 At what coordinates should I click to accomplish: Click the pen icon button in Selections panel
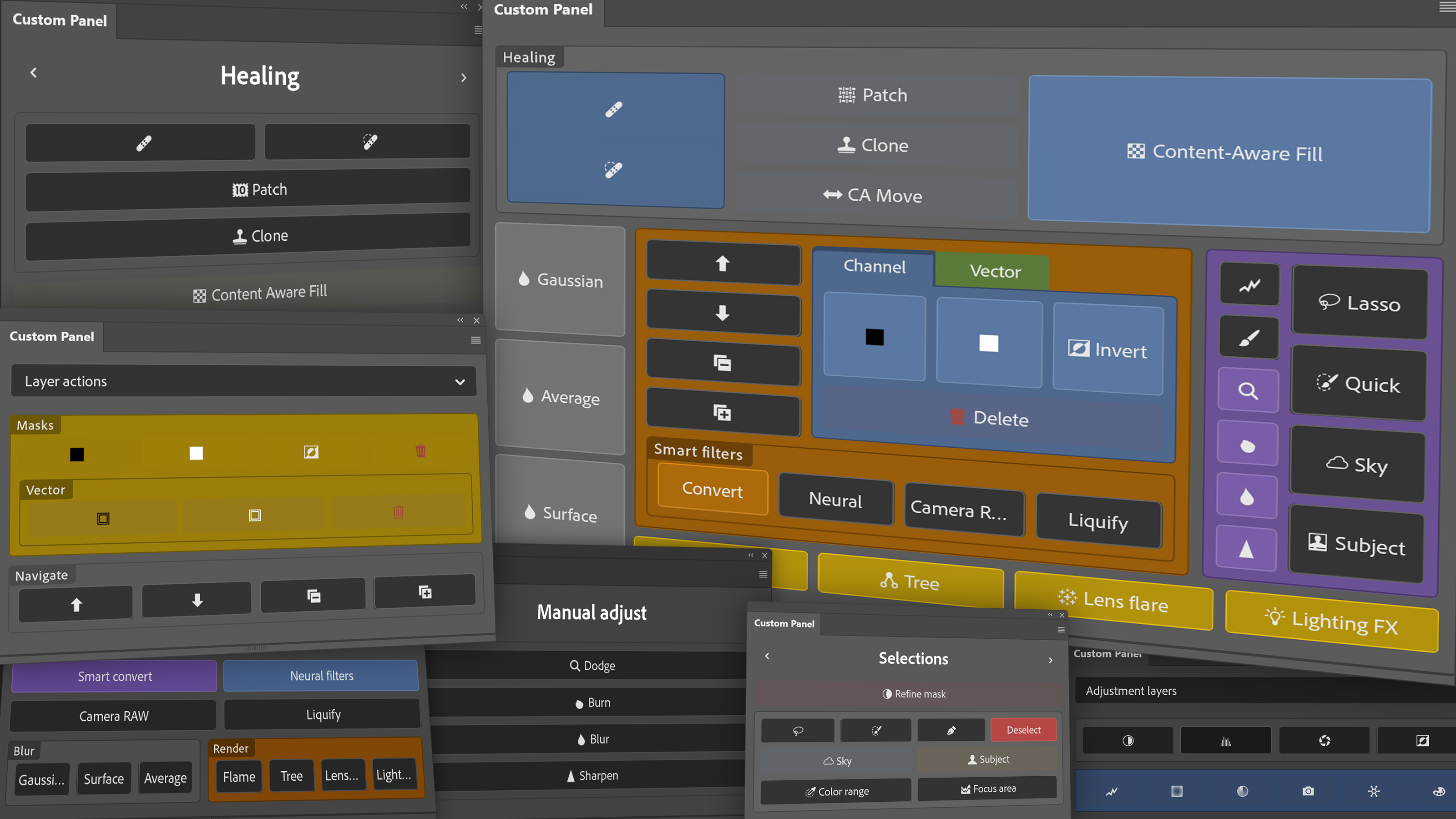pos(951,731)
